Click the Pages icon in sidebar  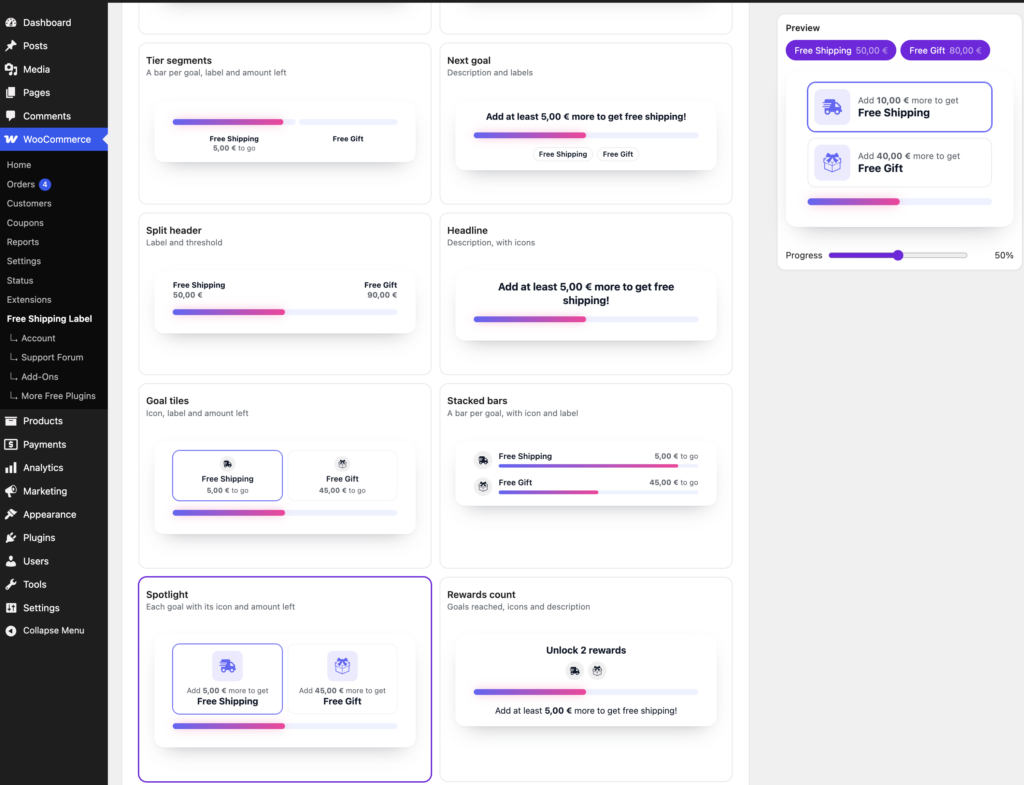(x=11, y=93)
